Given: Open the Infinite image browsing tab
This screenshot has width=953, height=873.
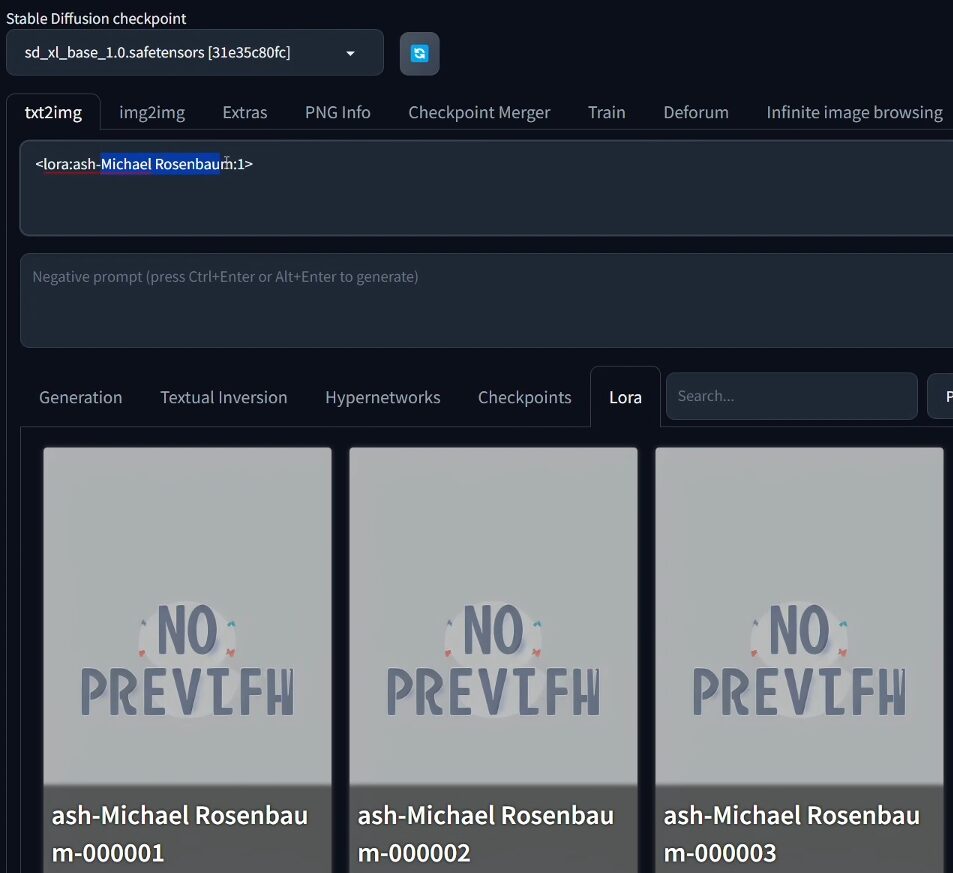Looking at the screenshot, I should pyautogui.click(x=854, y=112).
